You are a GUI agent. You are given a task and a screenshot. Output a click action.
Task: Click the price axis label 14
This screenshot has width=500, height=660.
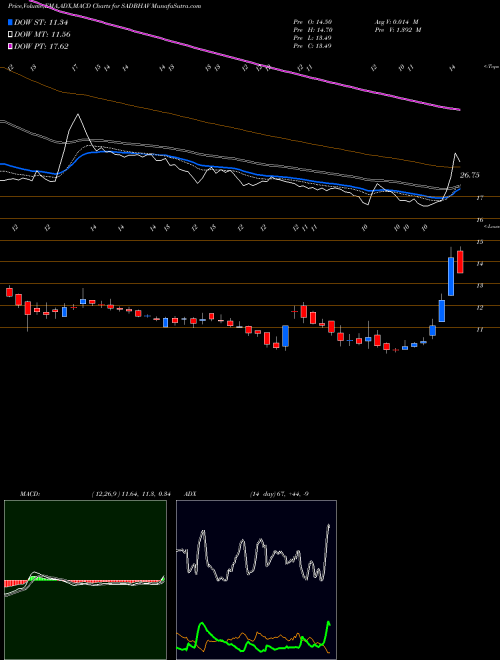coord(479,264)
